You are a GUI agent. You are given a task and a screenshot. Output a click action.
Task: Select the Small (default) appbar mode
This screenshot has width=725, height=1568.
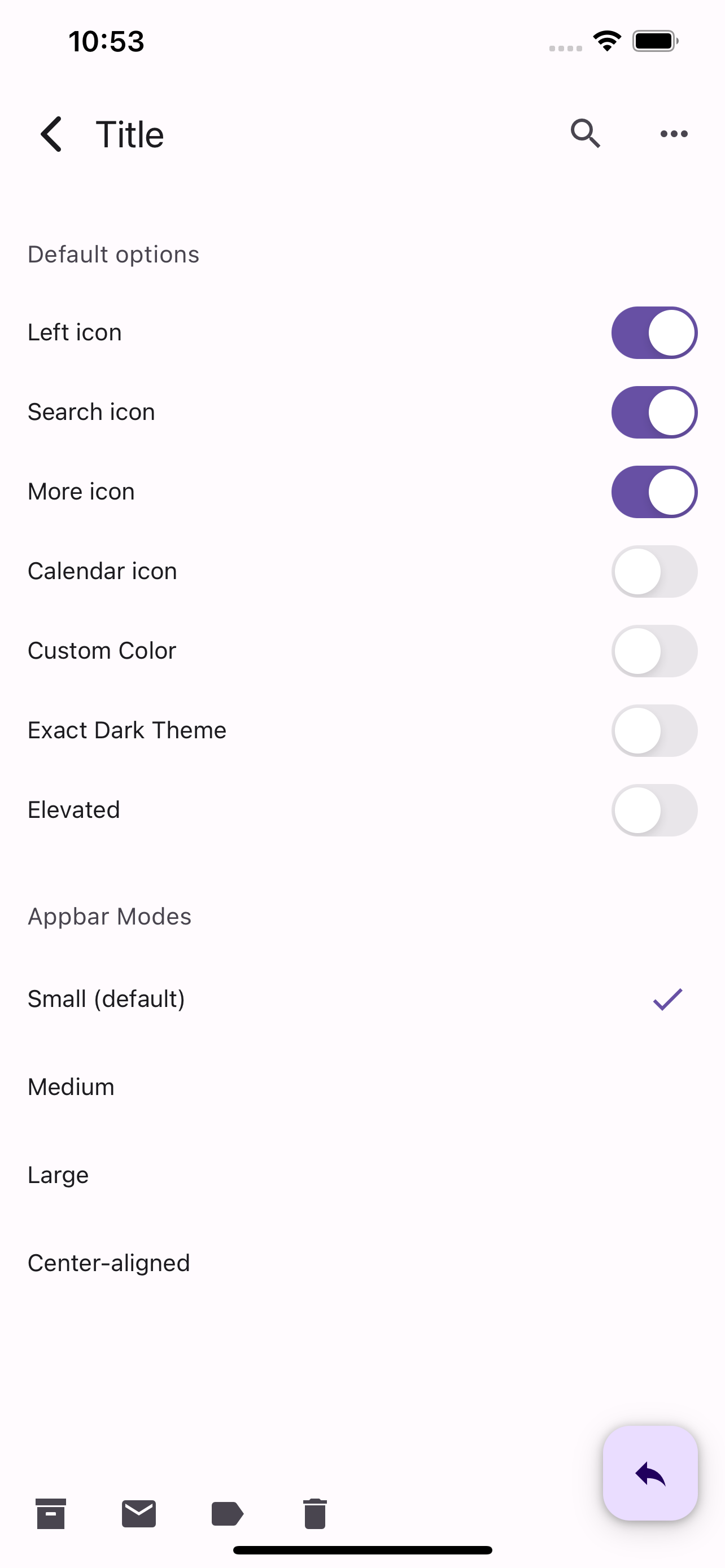point(362,999)
